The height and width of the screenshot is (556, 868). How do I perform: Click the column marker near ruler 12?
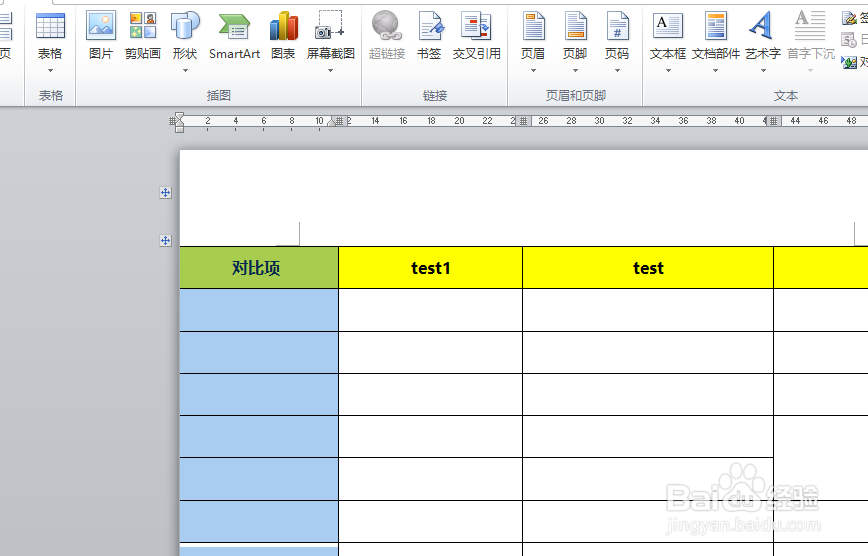(340, 121)
